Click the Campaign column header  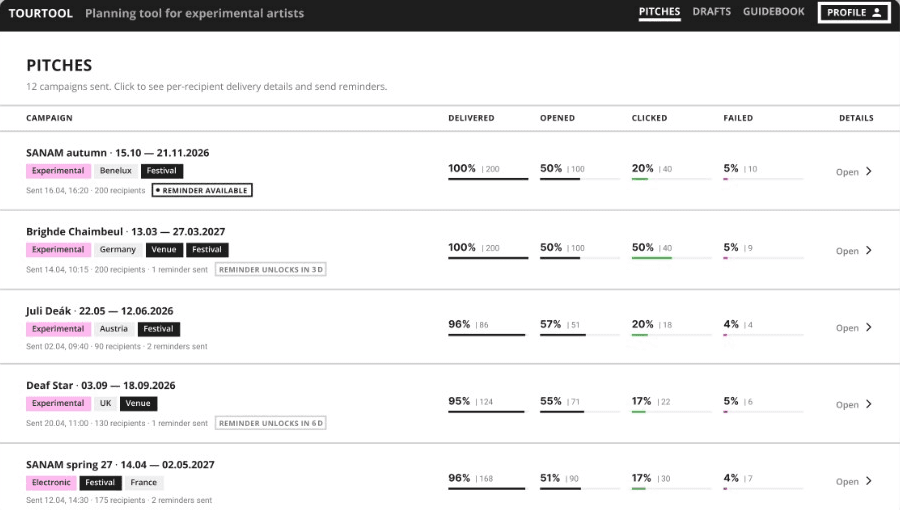(x=49, y=118)
